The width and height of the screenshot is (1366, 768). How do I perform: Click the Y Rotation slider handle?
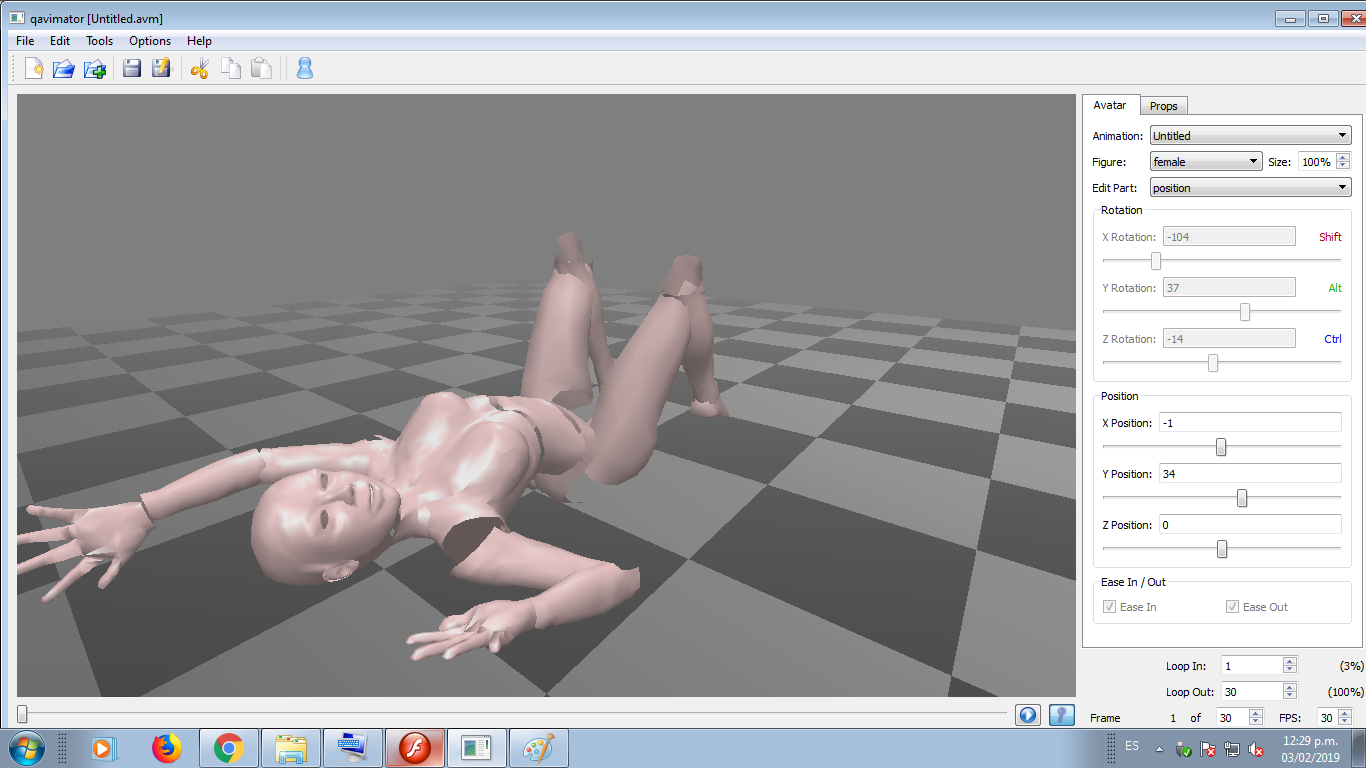[1245, 312]
